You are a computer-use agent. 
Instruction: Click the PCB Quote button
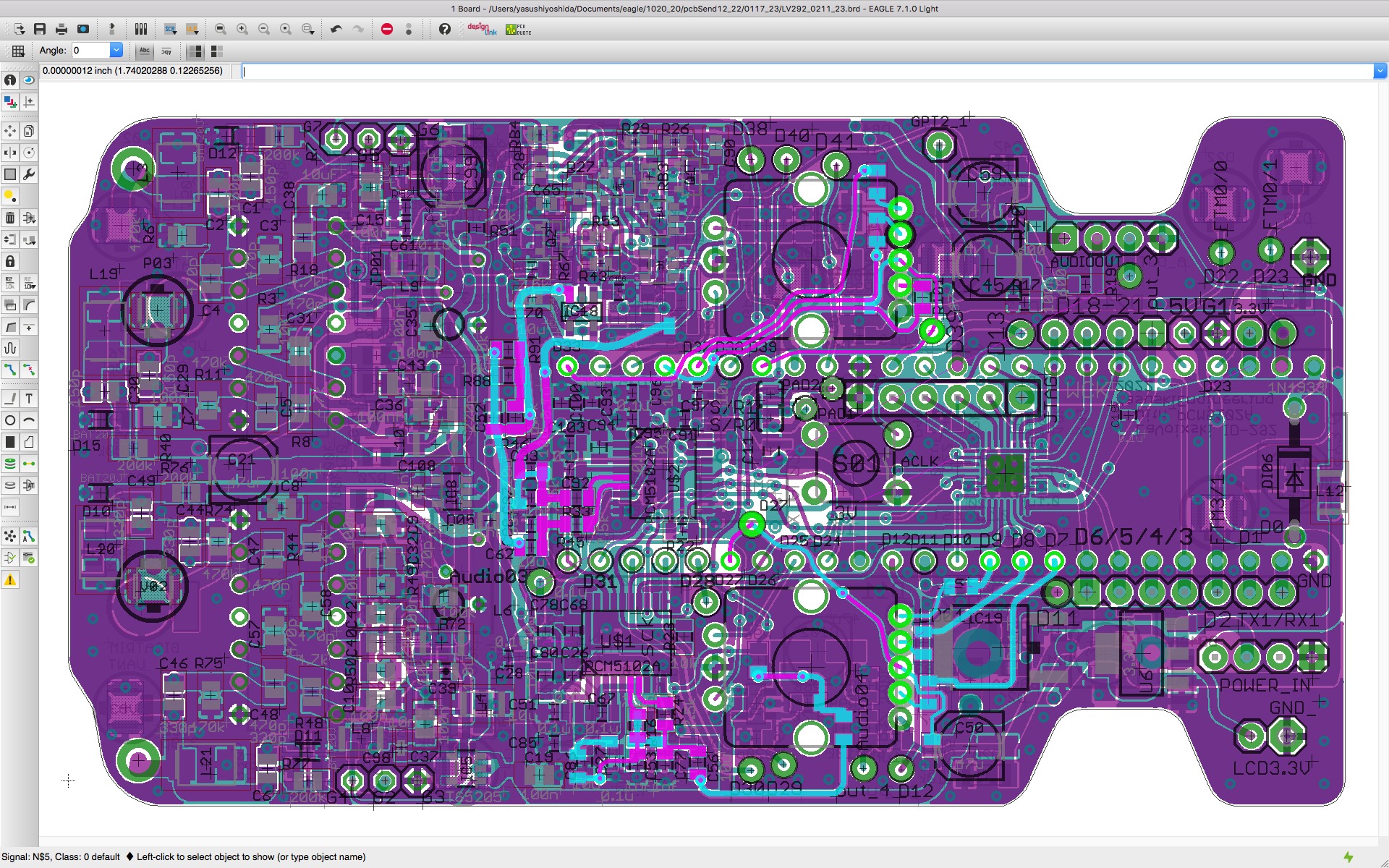pos(518,29)
